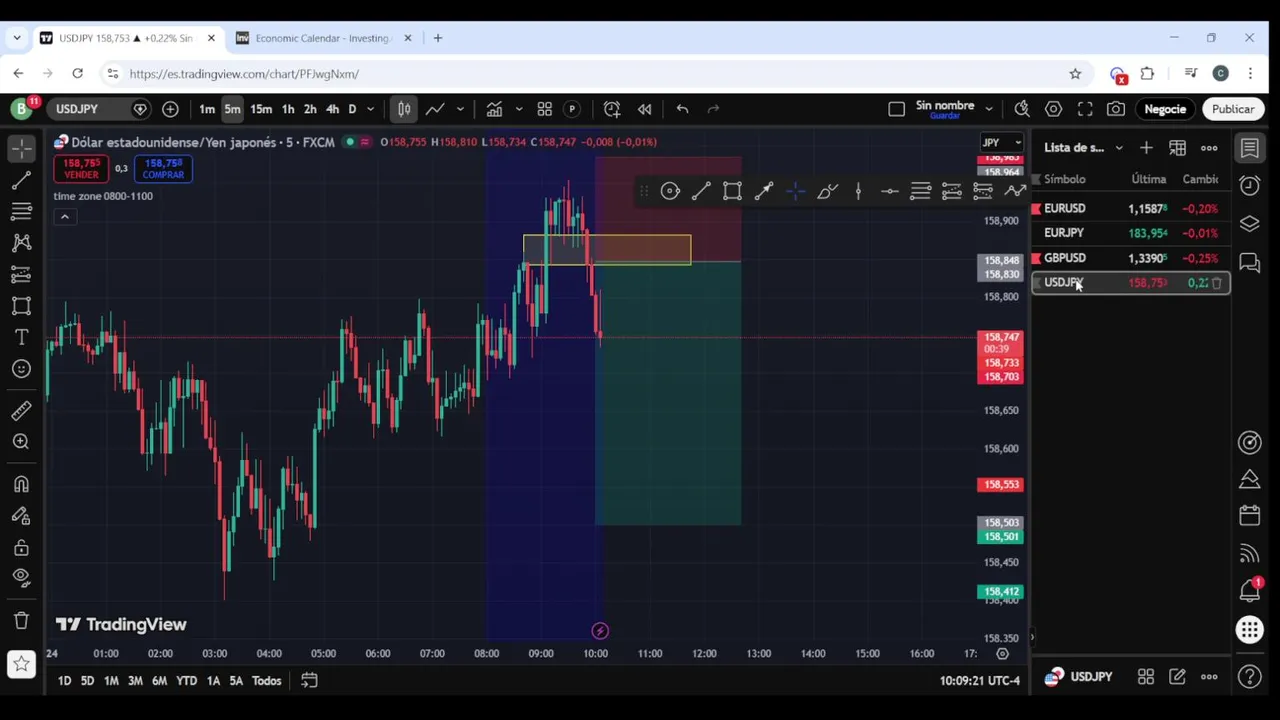Click the Publicar button
This screenshot has height=720, width=1280.
coord(1233,109)
